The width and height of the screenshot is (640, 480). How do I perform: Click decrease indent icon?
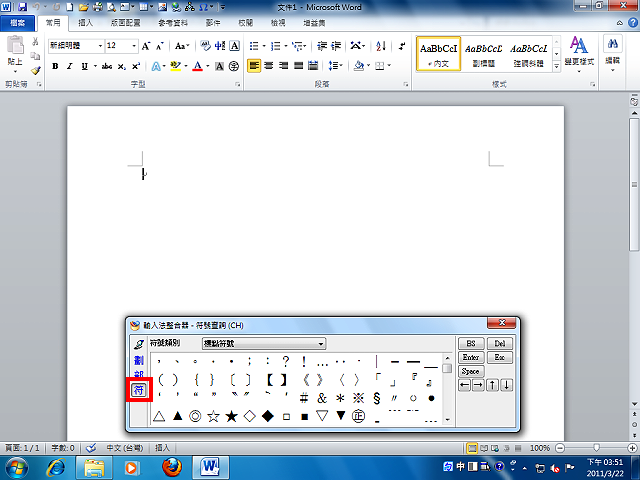tap(322, 46)
